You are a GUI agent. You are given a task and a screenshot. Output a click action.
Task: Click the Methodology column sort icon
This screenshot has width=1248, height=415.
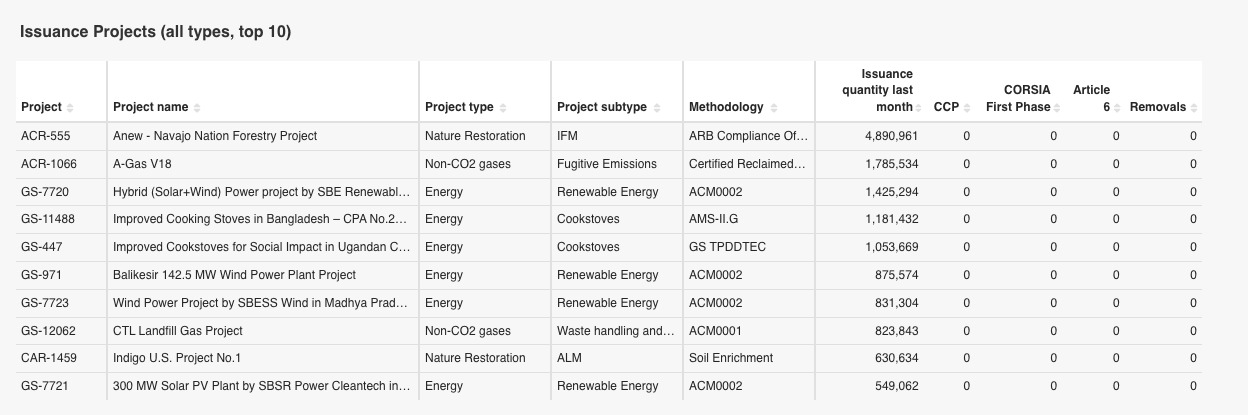[773, 108]
